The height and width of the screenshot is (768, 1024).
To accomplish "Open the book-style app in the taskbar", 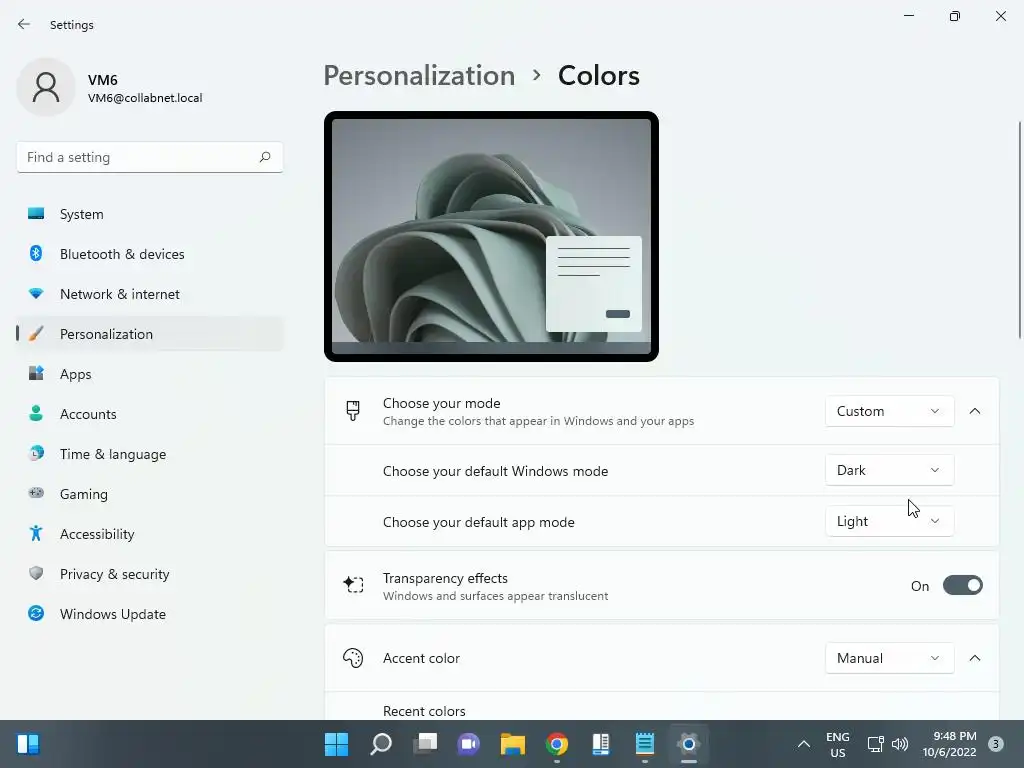I will [x=601, y=744].
